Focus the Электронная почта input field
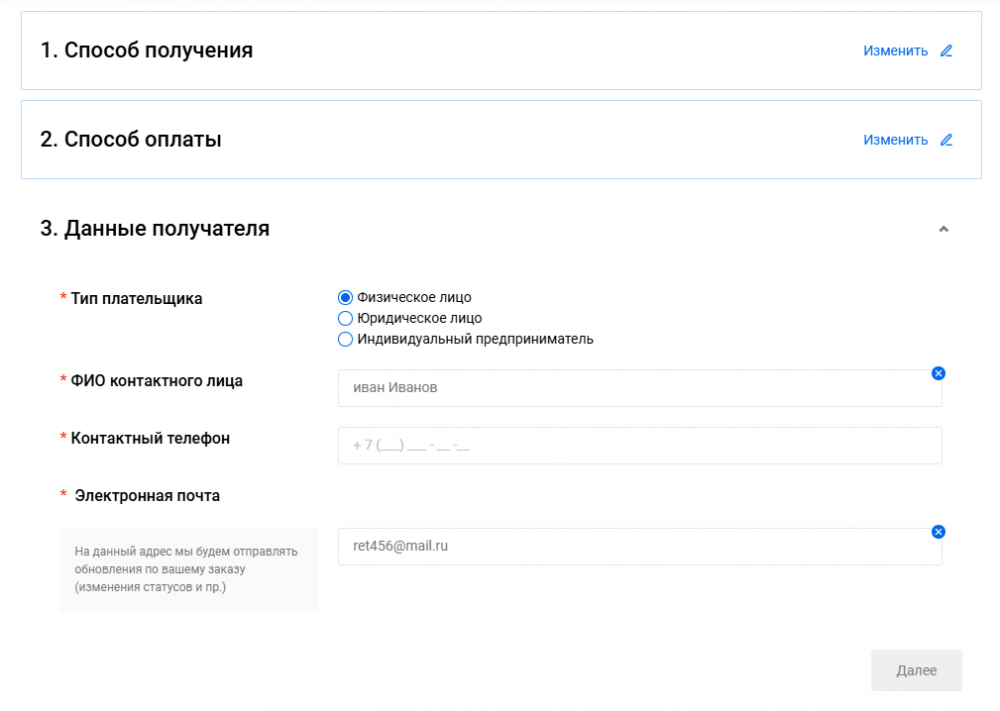 point(640,546)
